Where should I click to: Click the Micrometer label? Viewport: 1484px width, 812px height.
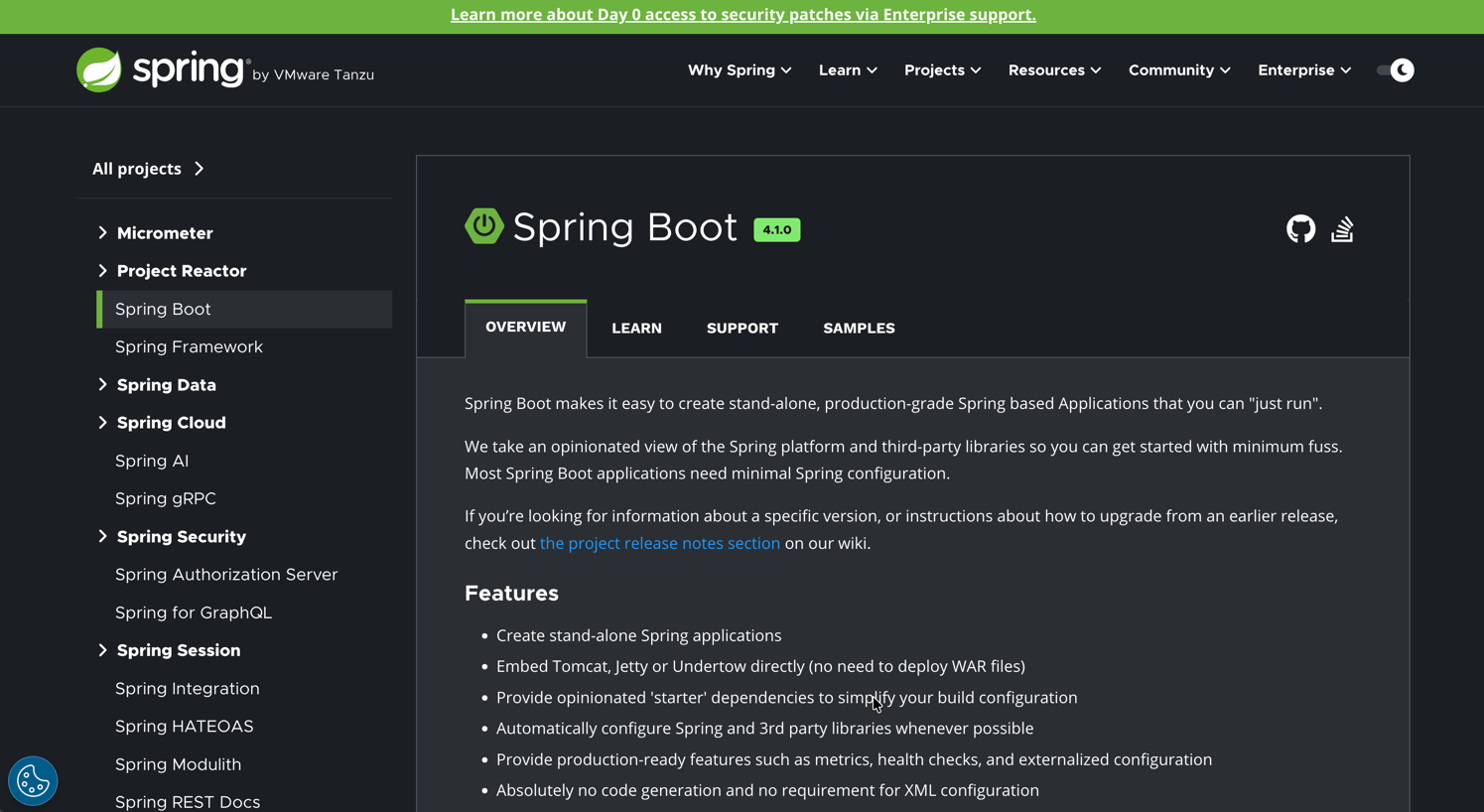coord(165,233)
